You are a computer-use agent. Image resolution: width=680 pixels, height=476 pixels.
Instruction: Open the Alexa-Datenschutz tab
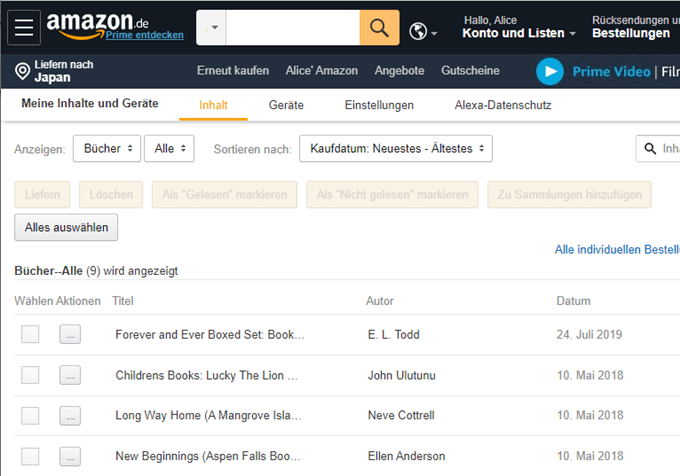[x=503, y=105]
